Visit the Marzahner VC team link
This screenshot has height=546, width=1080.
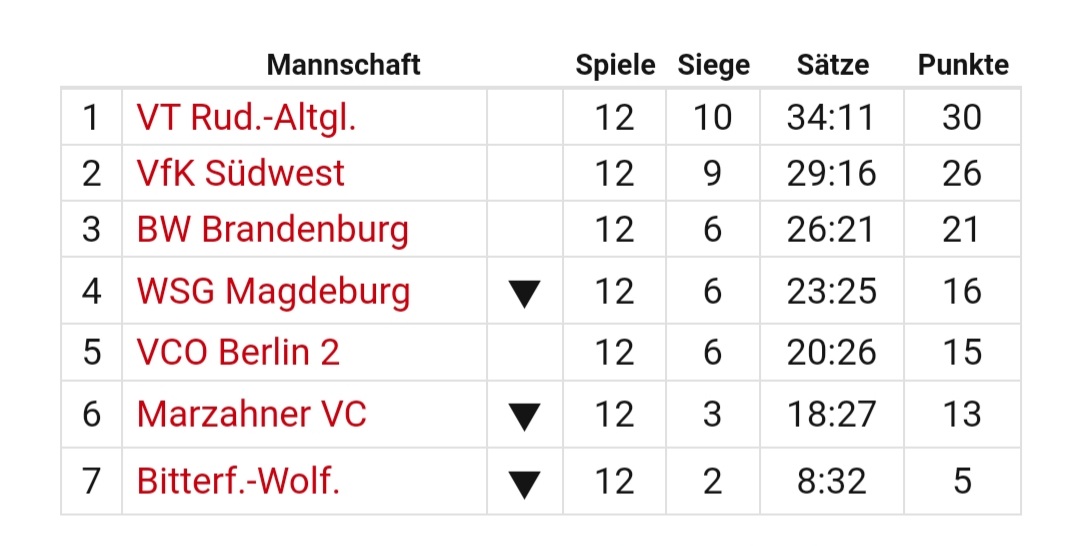tap(251, 414)
